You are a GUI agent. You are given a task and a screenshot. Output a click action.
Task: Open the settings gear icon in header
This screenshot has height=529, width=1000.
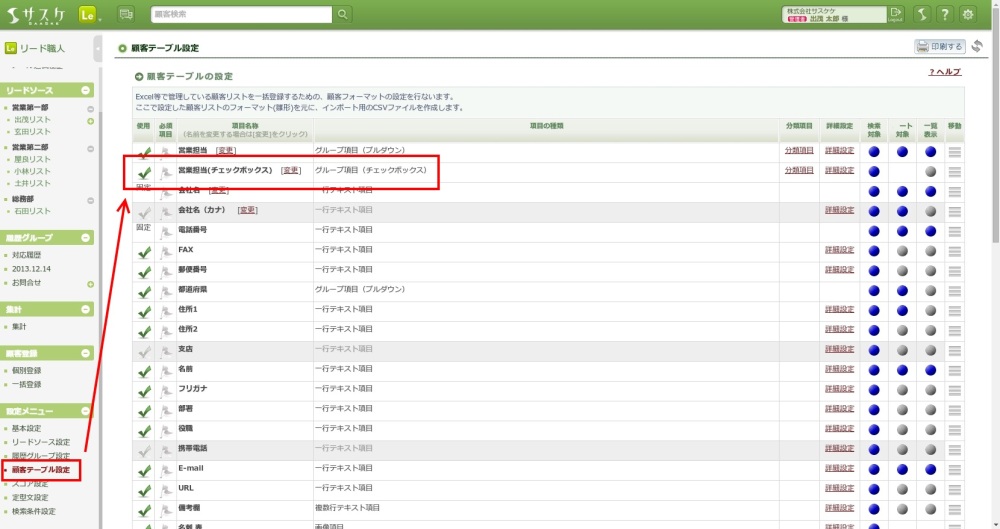pos(967,14)
